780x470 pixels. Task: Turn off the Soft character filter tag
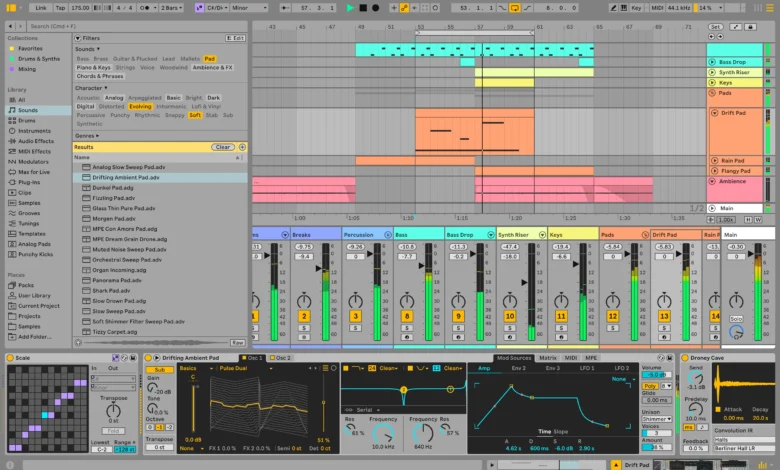point(195,115)
